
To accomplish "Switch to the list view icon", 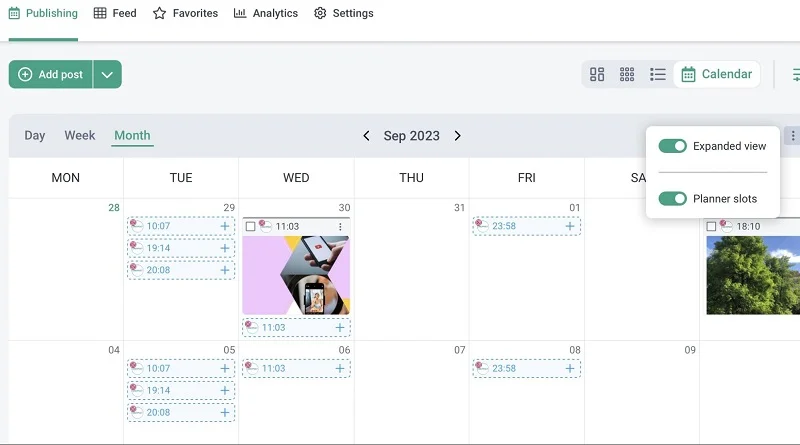I will [x=658, y=74].
